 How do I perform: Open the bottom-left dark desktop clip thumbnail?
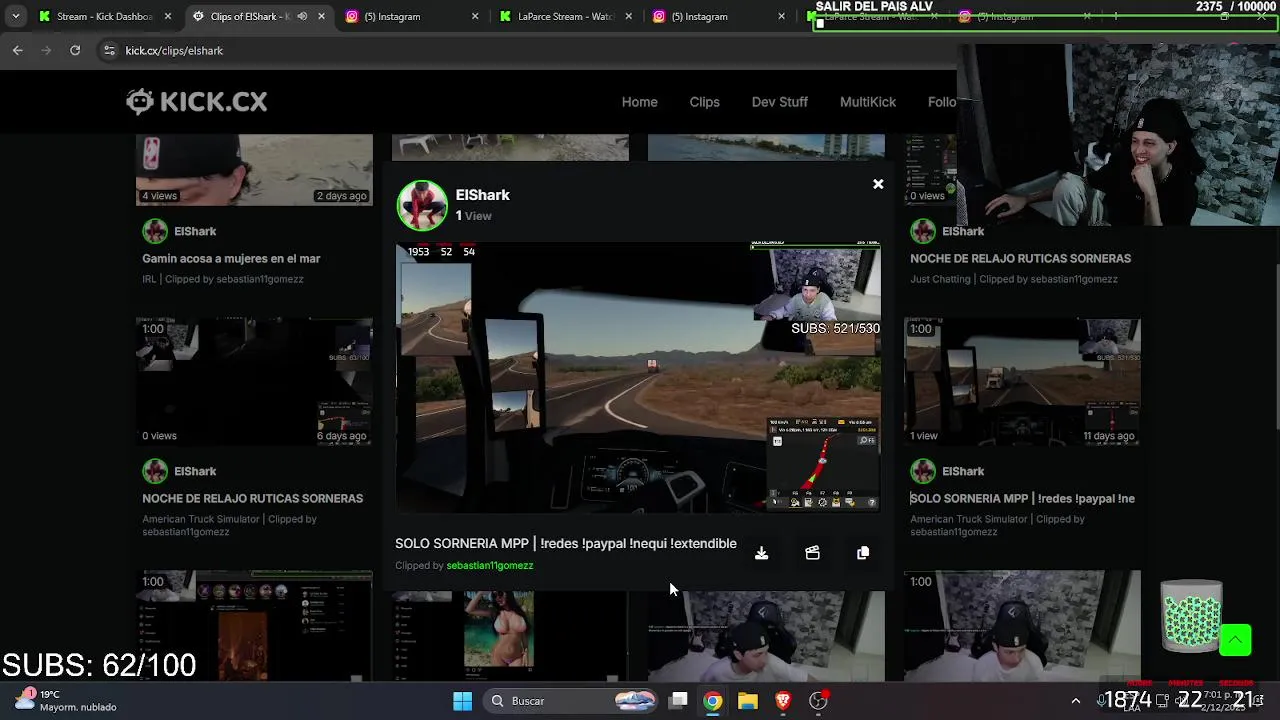click(254, 626)
